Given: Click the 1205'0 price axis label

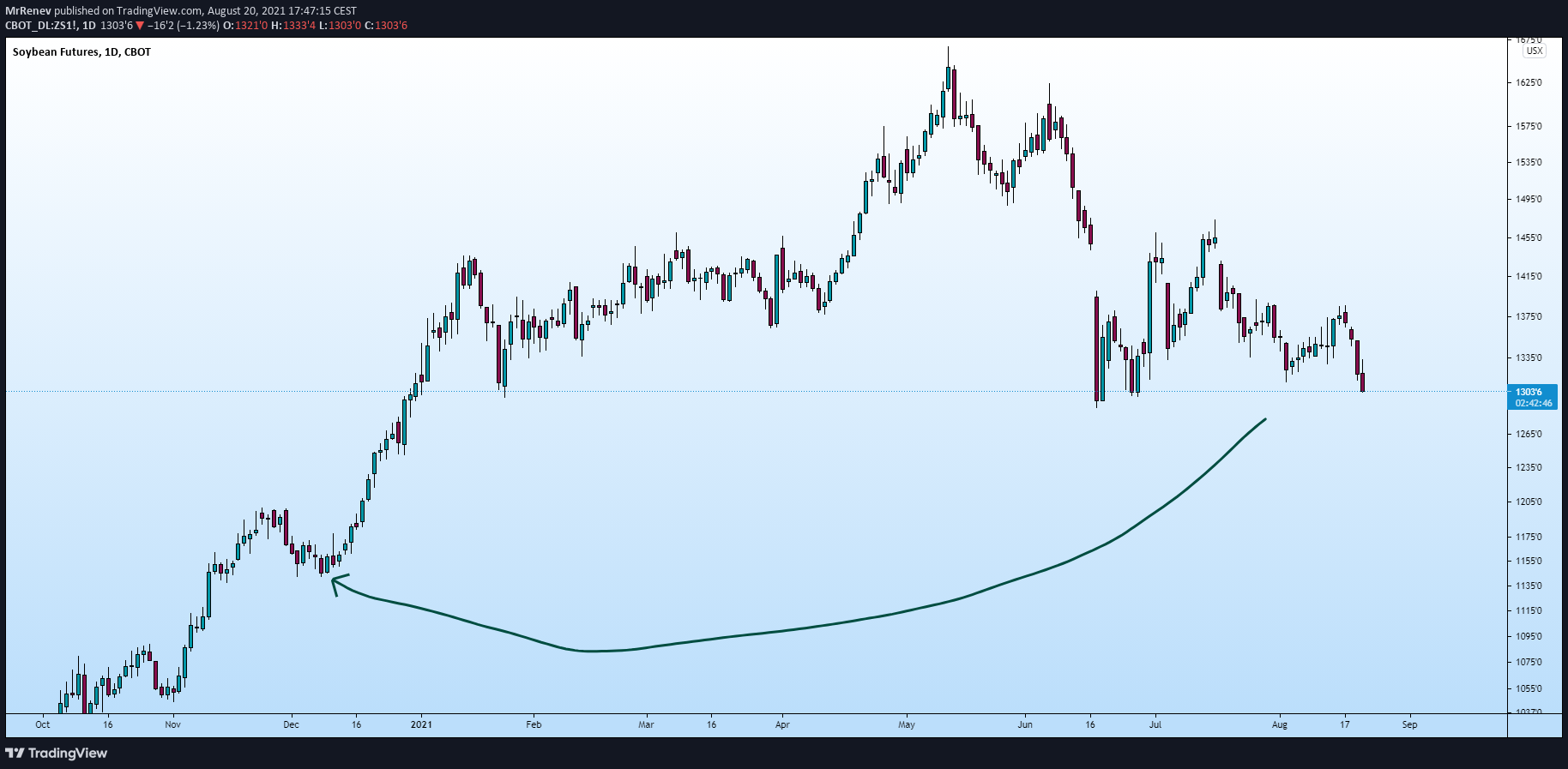Looking at the screenshot, I should coord(1529,502).
